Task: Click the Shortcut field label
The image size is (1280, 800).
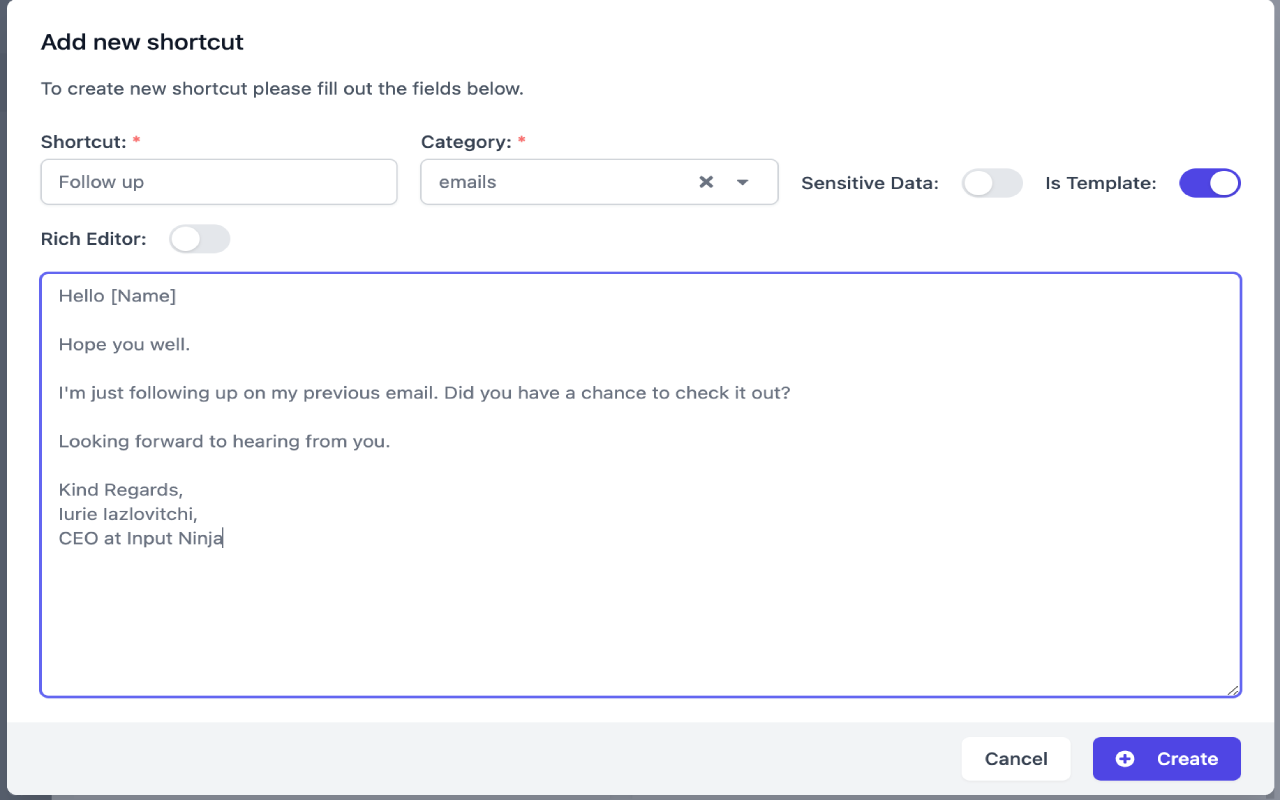Action: coord(84,142)
